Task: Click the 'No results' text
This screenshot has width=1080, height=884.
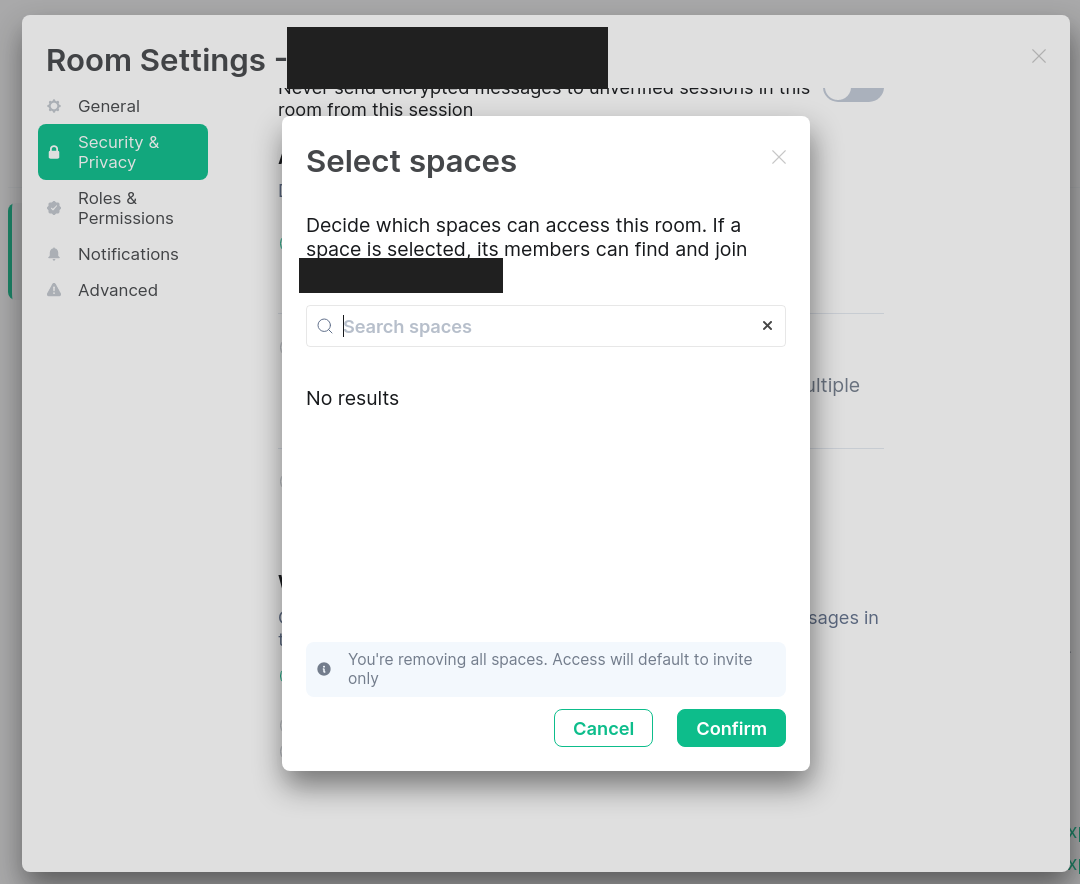Action: 353,398
